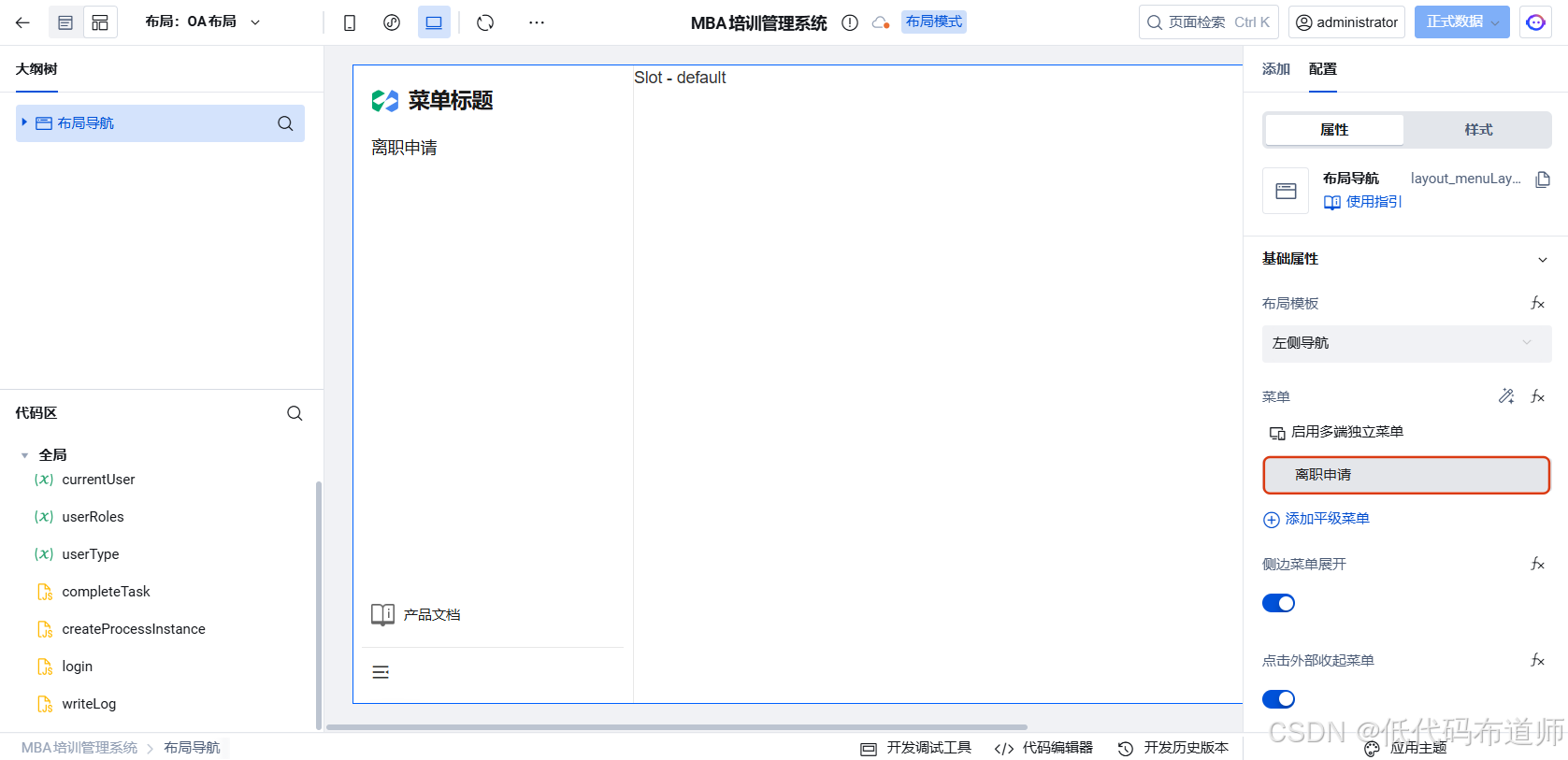
Task: Click the 菜单 magic wand icon
Action: (x=1506, y=396)
